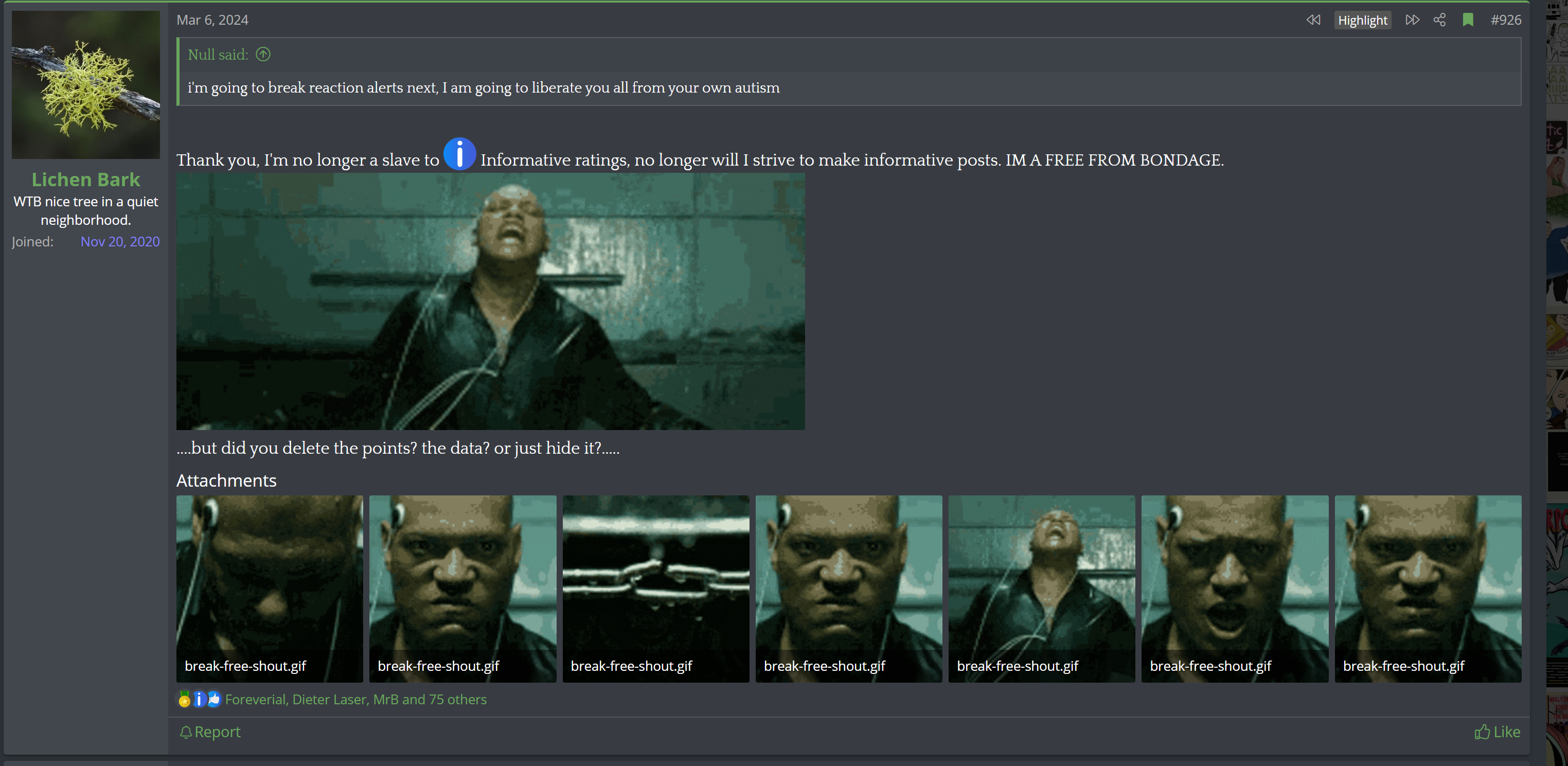Click the Informative reaction icon below attachments
The width and height of the screenshot is (1568, 766).
[x=199, y=699]
